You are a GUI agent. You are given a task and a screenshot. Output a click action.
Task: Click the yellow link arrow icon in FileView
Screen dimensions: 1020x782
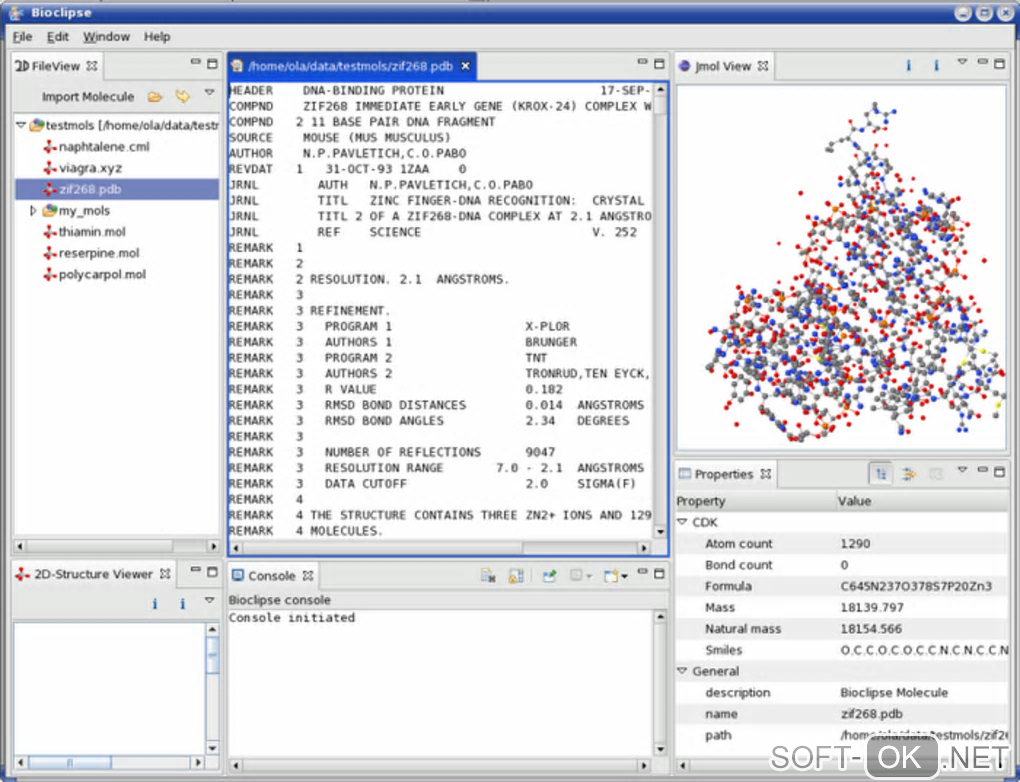(182, 97)
